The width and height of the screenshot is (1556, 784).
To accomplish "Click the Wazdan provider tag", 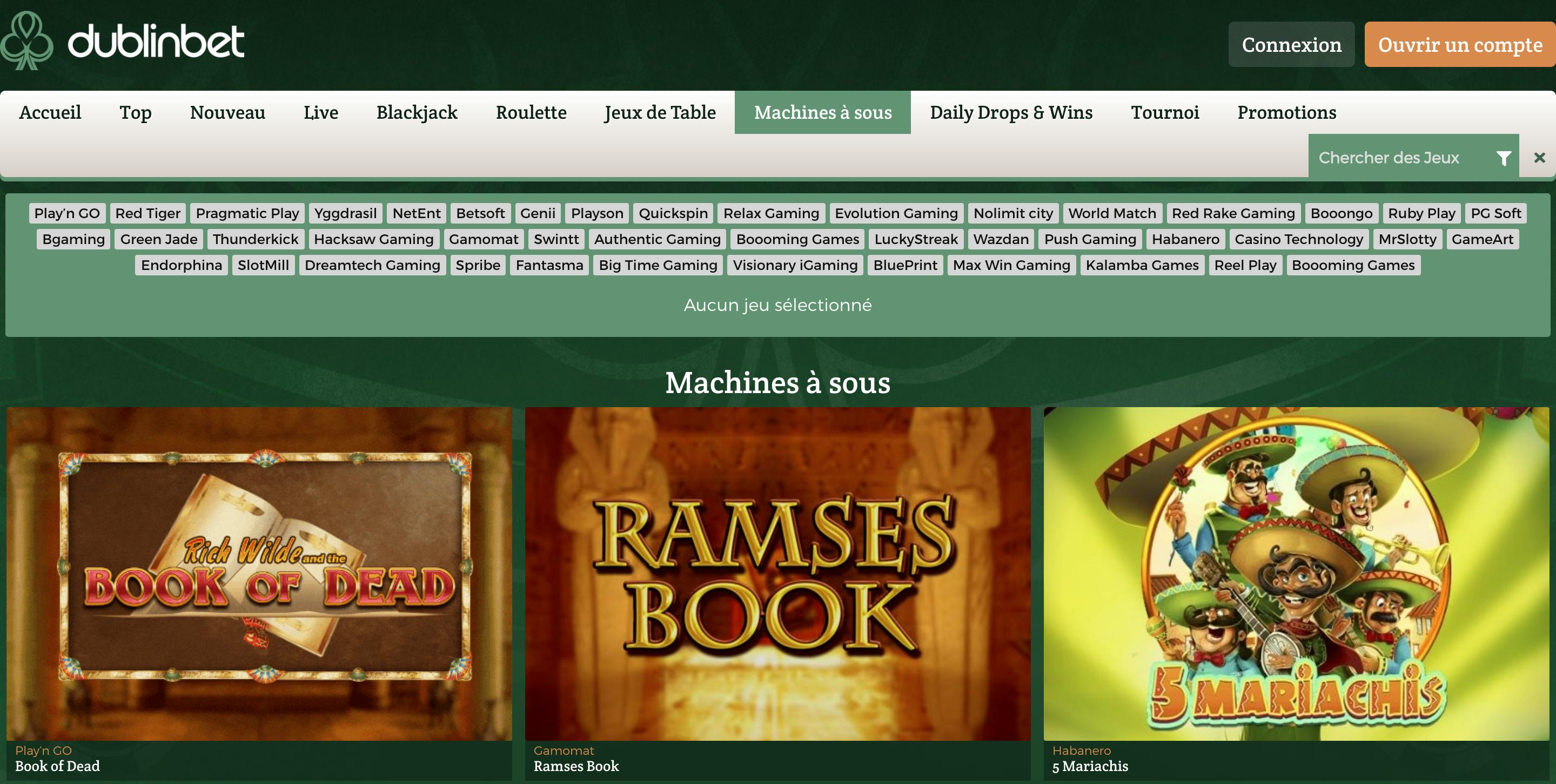I will [x=1001, y=239].
